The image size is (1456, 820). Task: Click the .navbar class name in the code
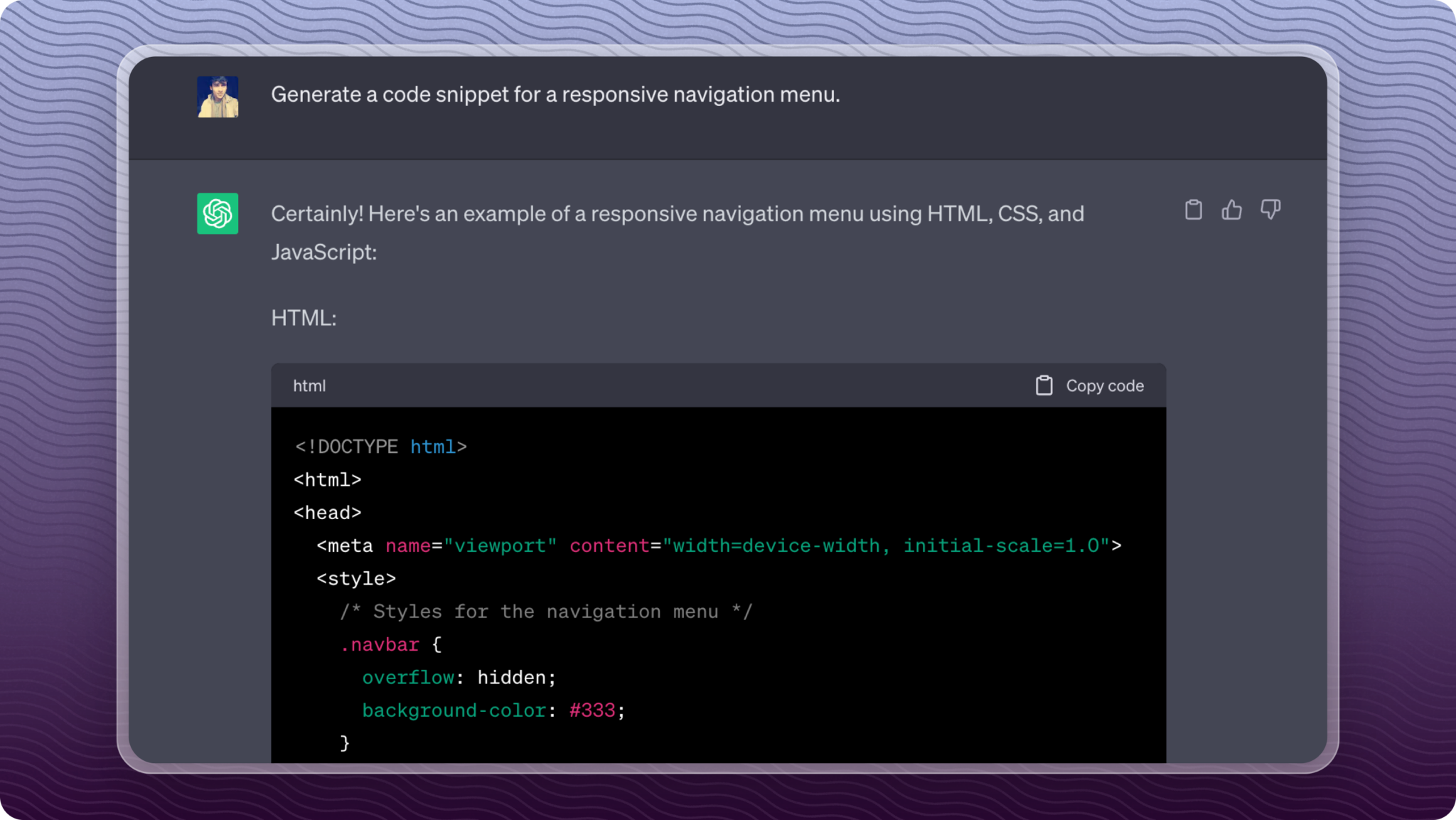click(381, 644)
